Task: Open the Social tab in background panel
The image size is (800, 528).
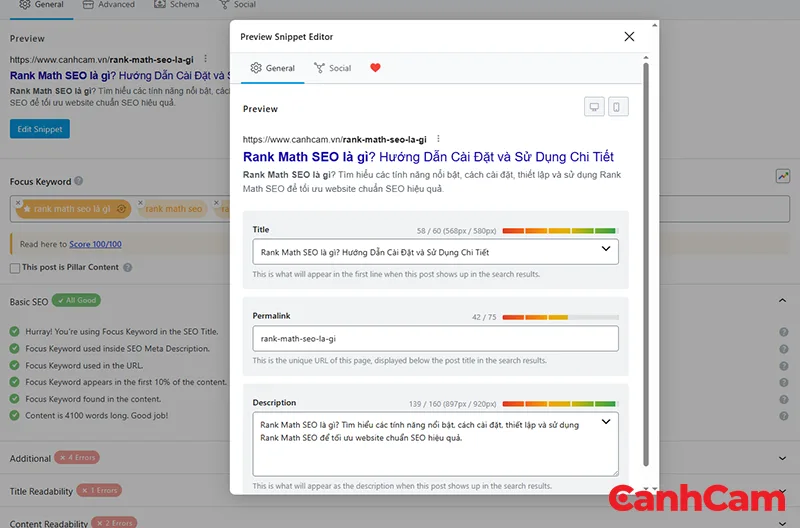Action: [237, 5]
